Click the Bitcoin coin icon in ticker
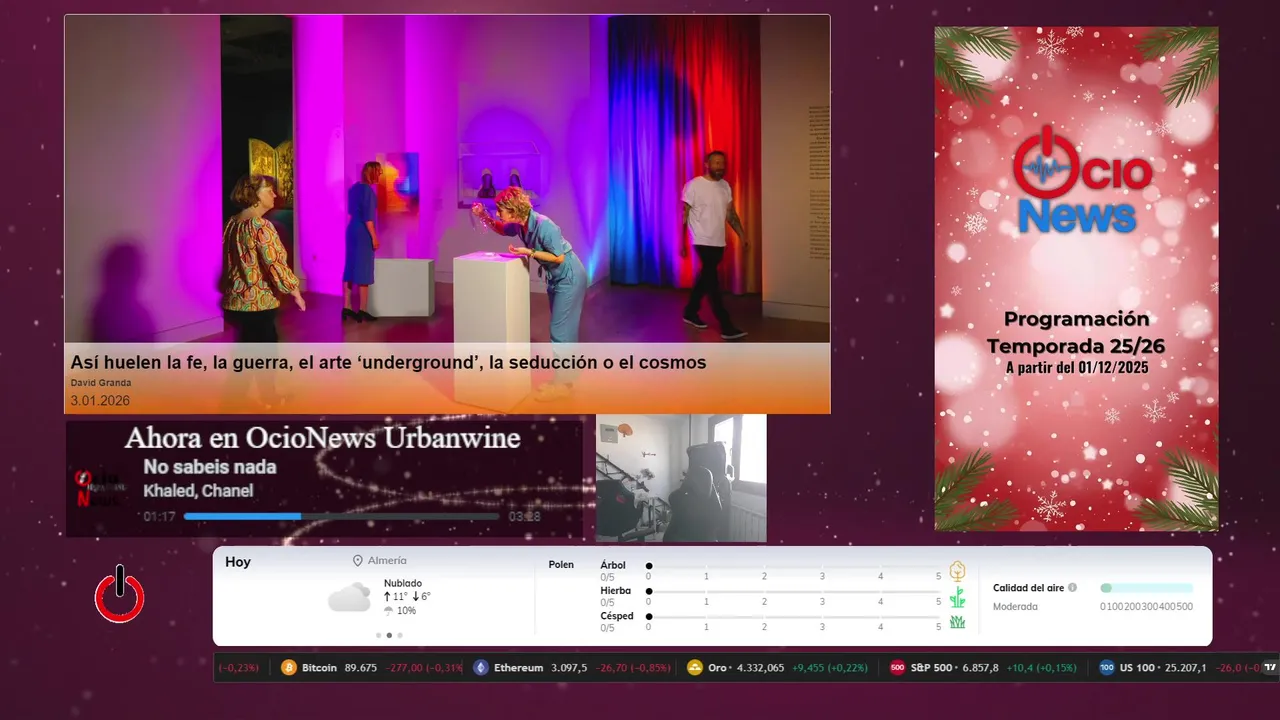Viewport: 1280px width, 720px height. coord(289,668)
